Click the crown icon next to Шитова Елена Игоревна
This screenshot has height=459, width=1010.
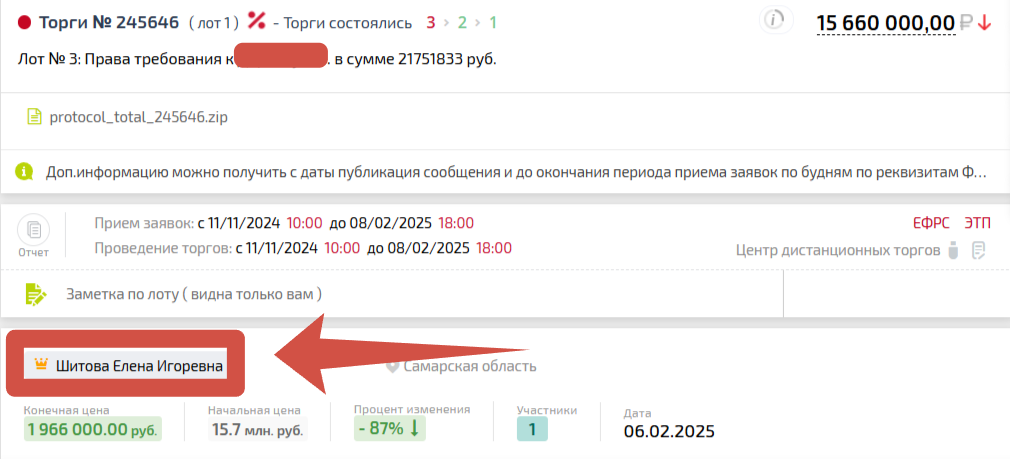pos(41,365)
